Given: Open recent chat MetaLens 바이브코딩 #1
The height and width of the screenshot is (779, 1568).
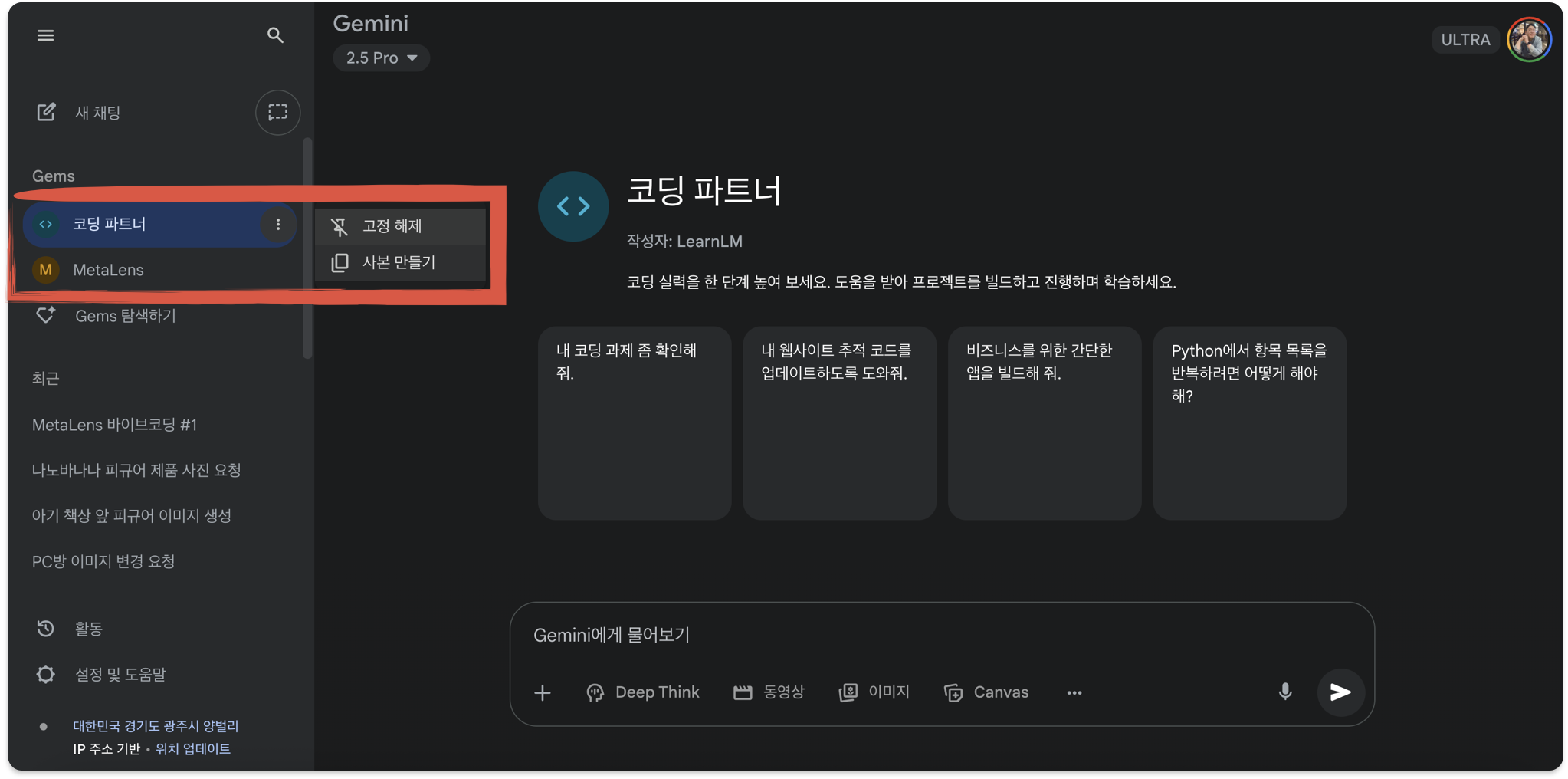Looking at the screenshot, I should tap(114, 425).
